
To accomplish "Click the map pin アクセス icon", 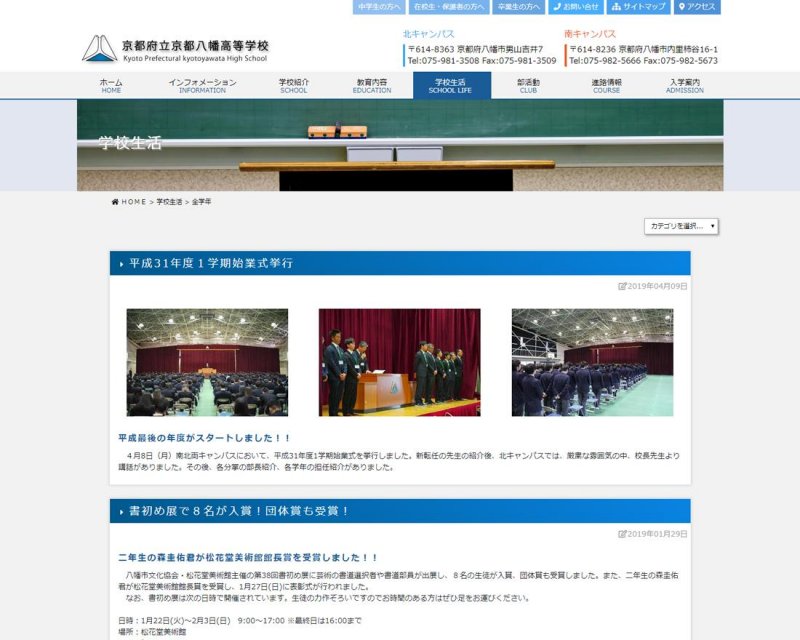I will 682,7.
